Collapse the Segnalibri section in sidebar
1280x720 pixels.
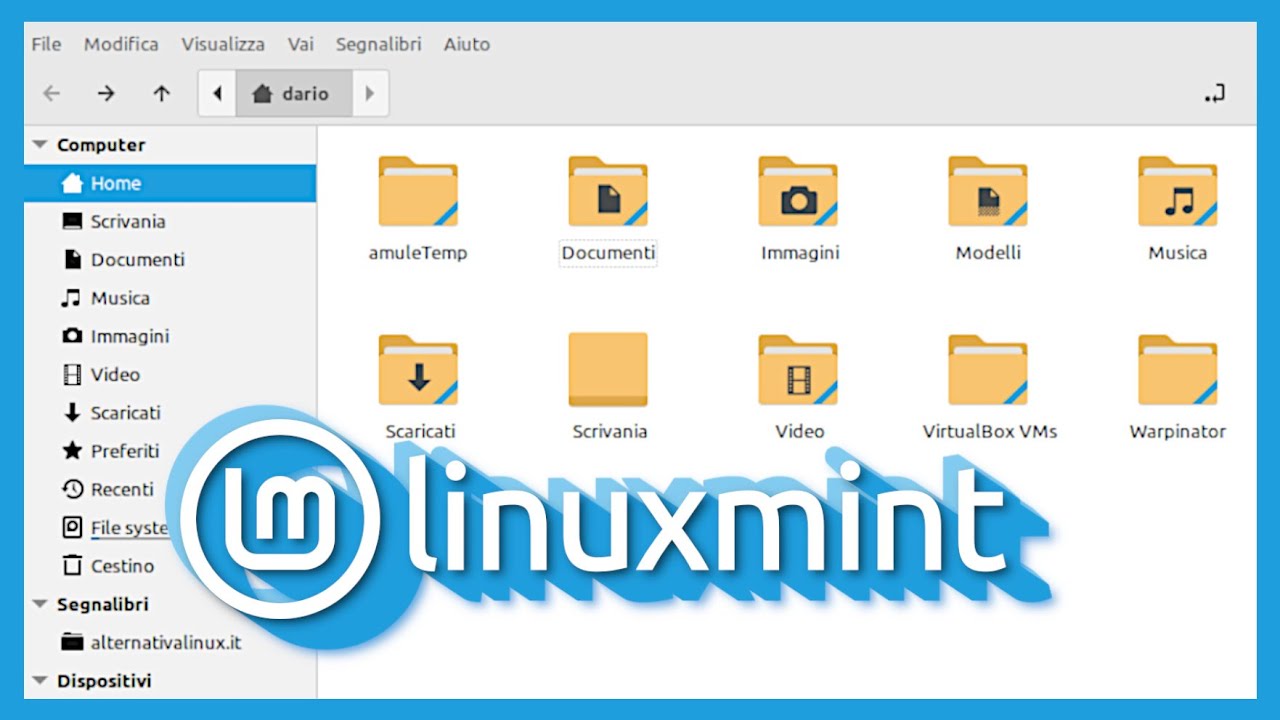click(40, 604)
